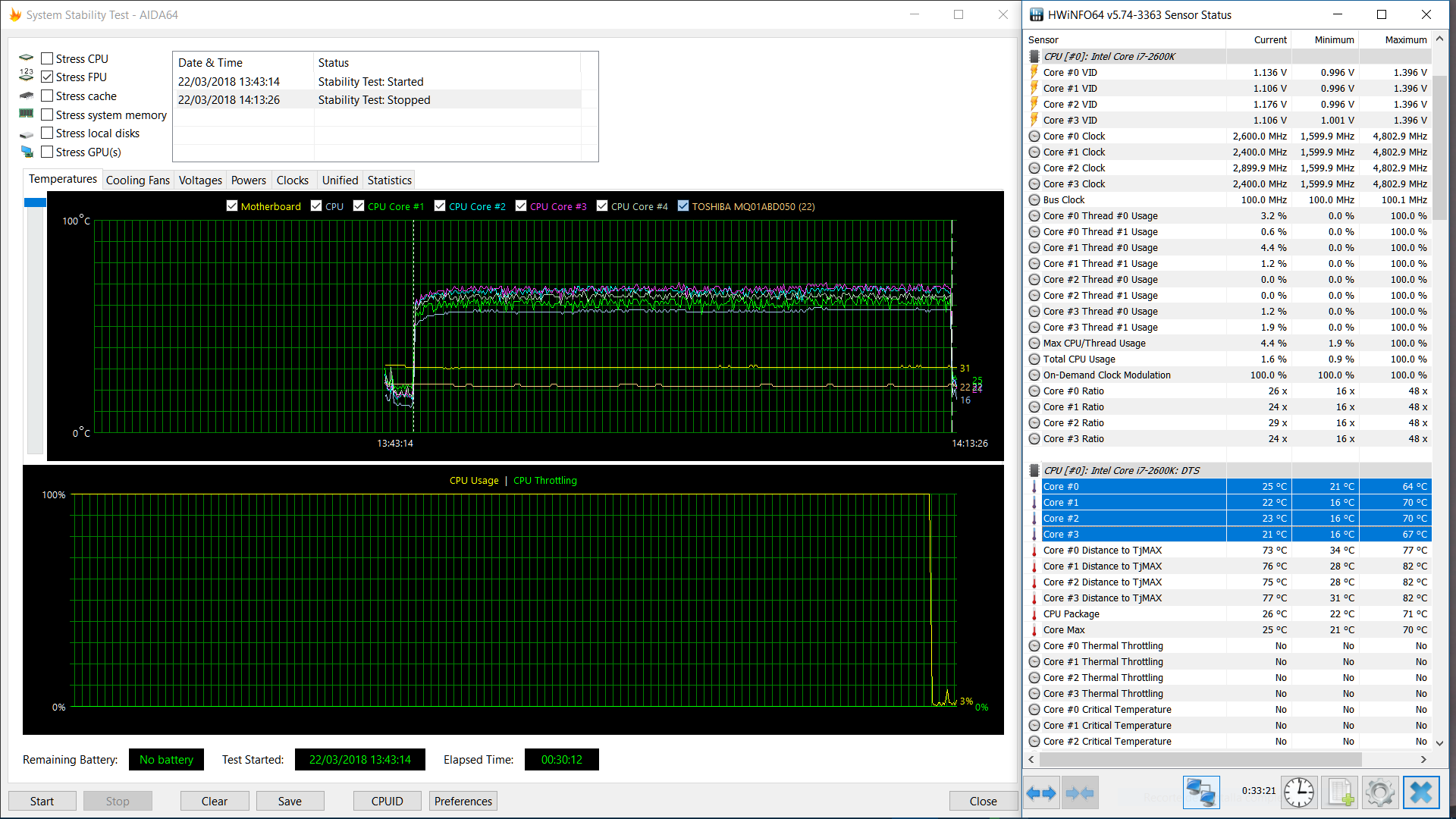
Task: Click the clock reset timer icon
Action: coord(1298,792)
